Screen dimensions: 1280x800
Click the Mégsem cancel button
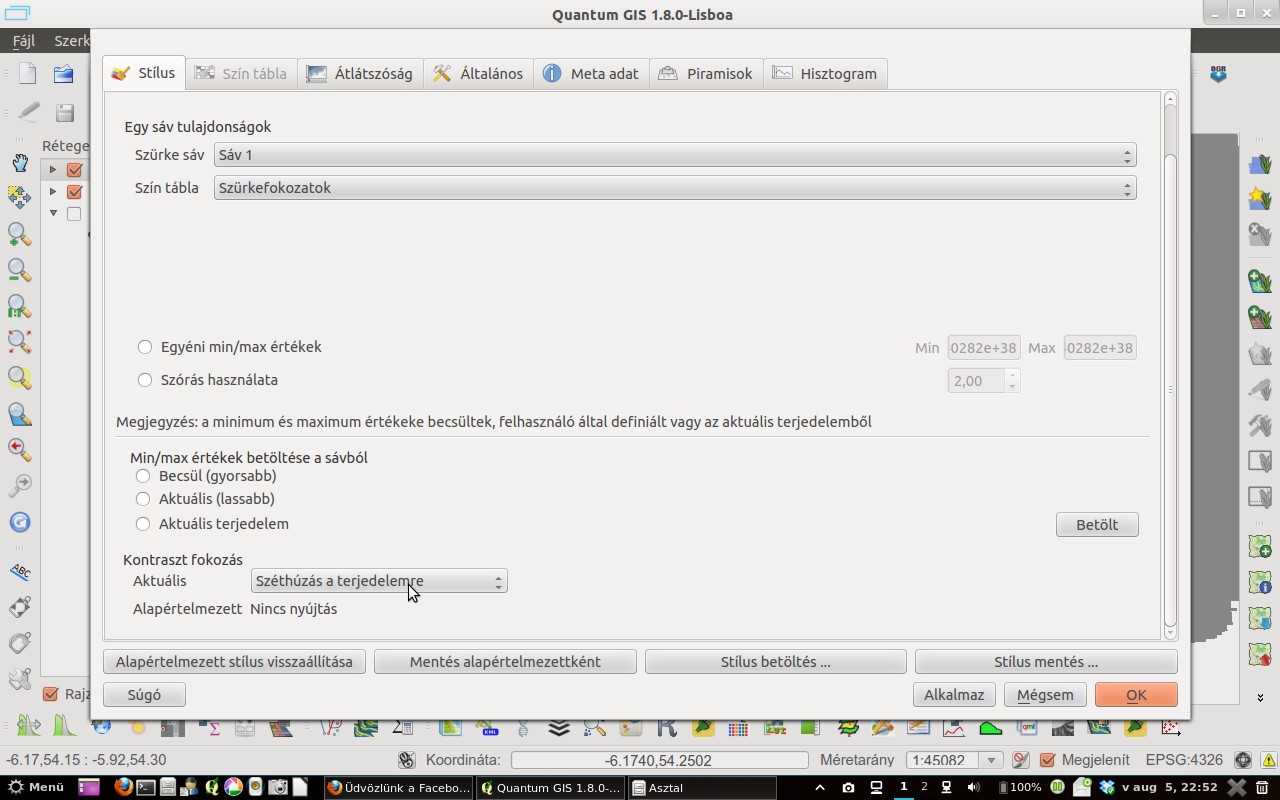1045,695
